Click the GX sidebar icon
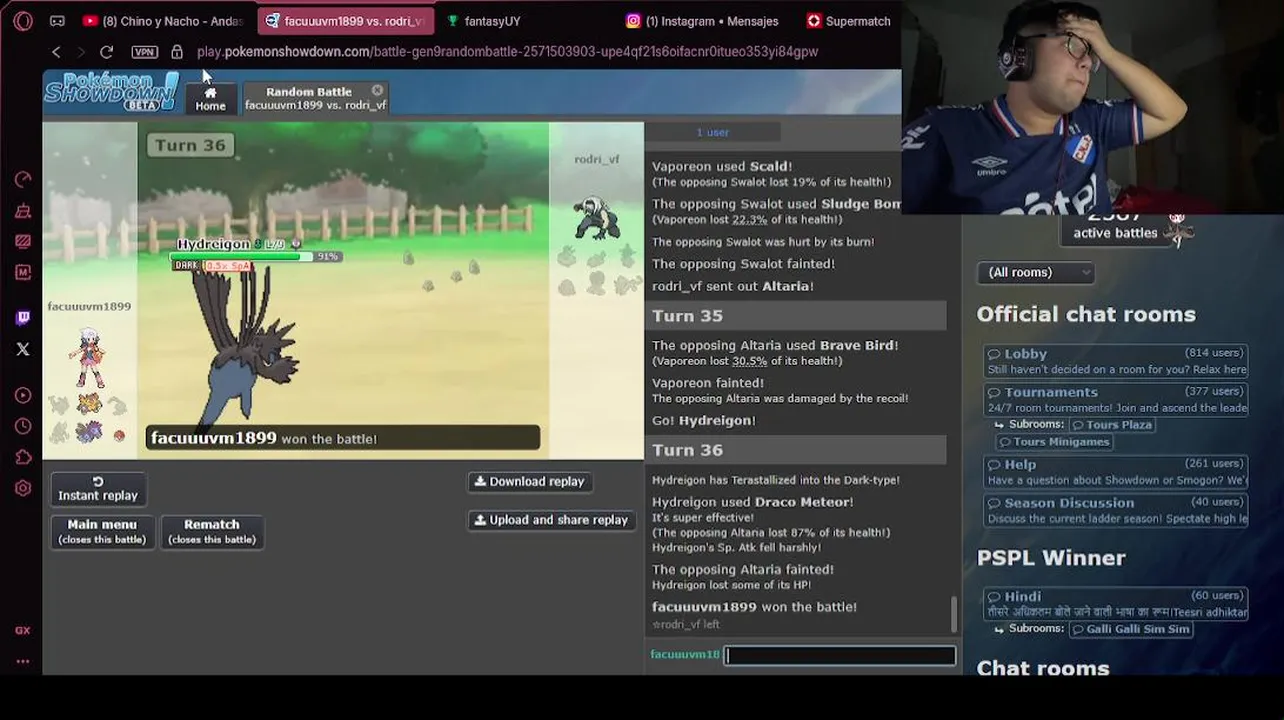Viewport: 1284px width, 720px height. coord(23,630)
